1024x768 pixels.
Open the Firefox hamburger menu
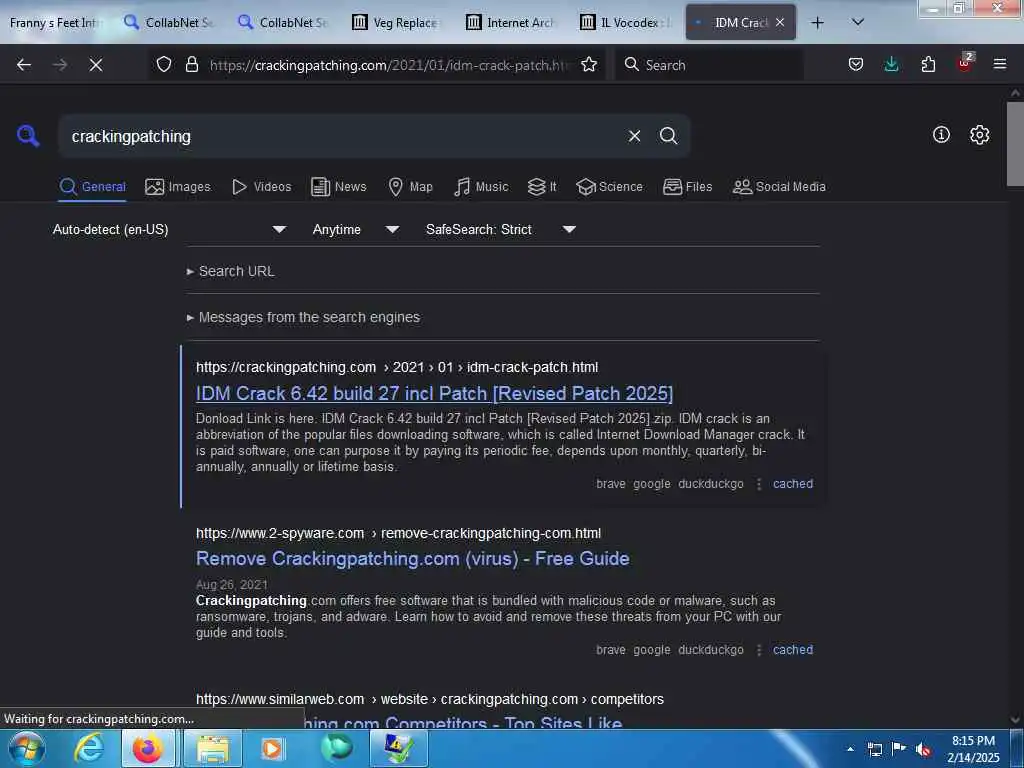[1000, 65]
